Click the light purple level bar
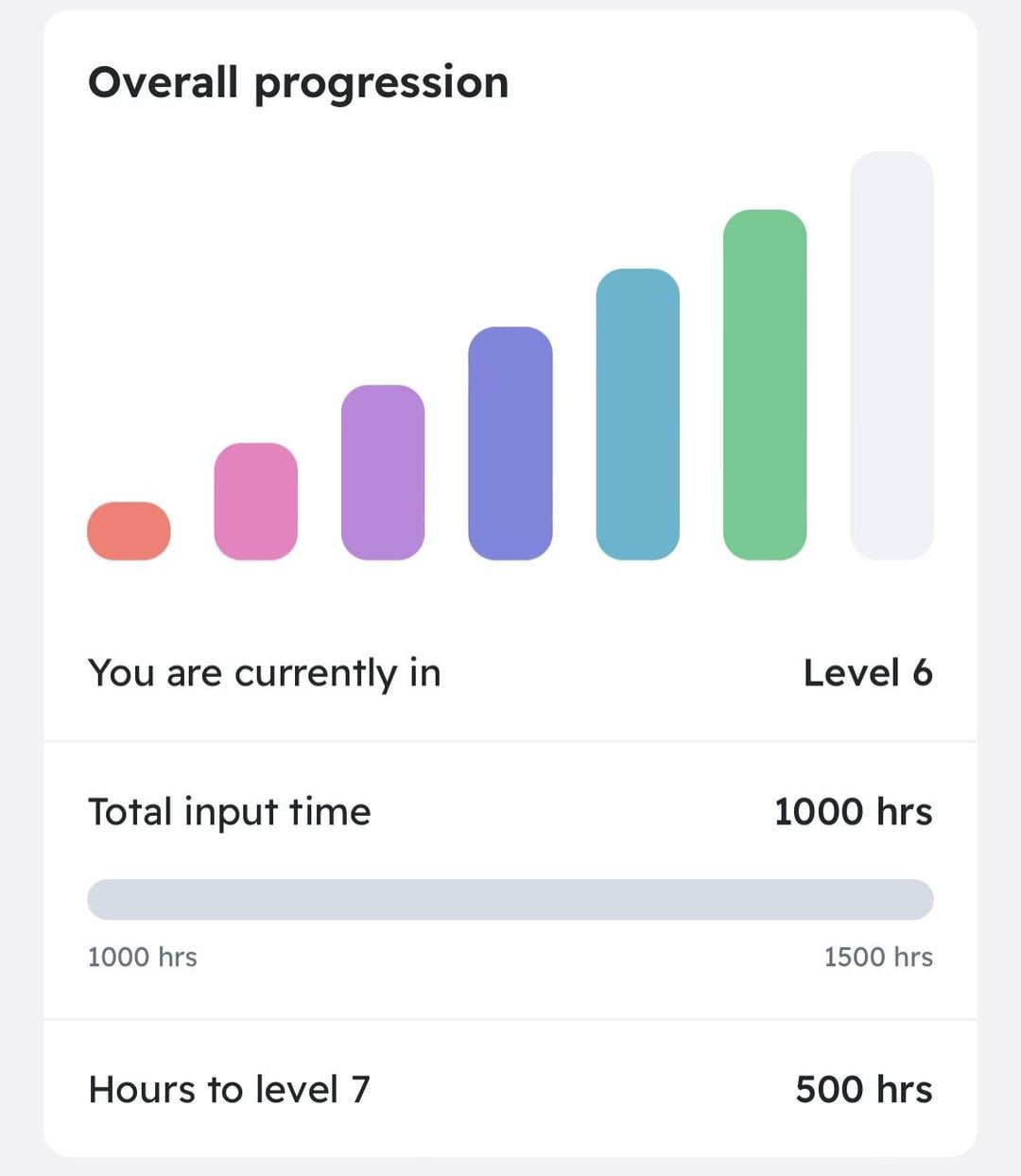Screen dimensions: 1021x1176 click(383, 473)
